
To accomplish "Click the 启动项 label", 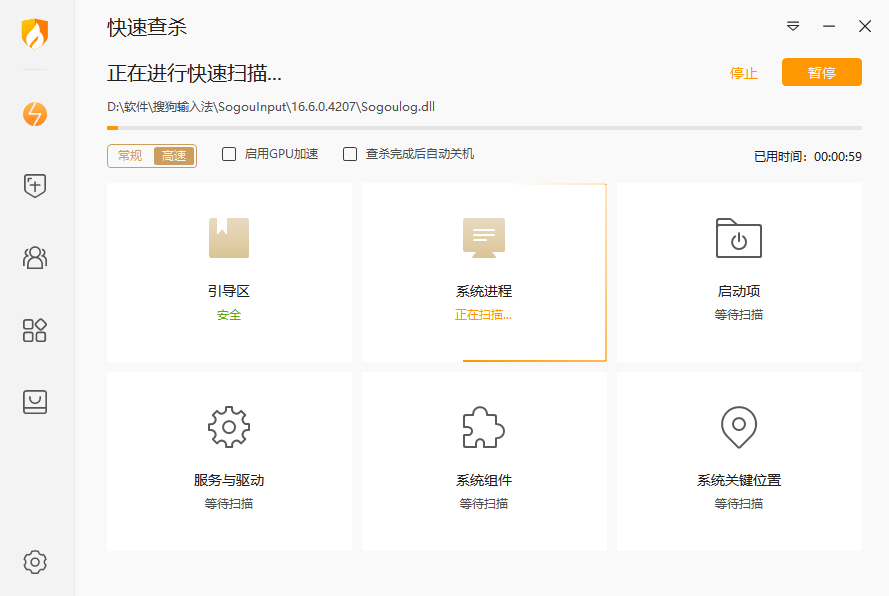I will coord(739,291).
